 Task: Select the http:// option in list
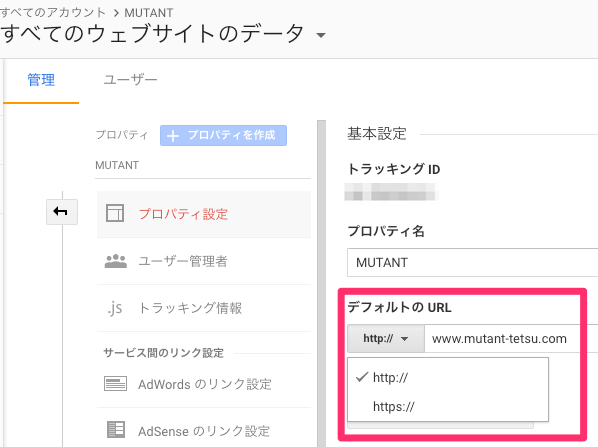pos(448,378)
